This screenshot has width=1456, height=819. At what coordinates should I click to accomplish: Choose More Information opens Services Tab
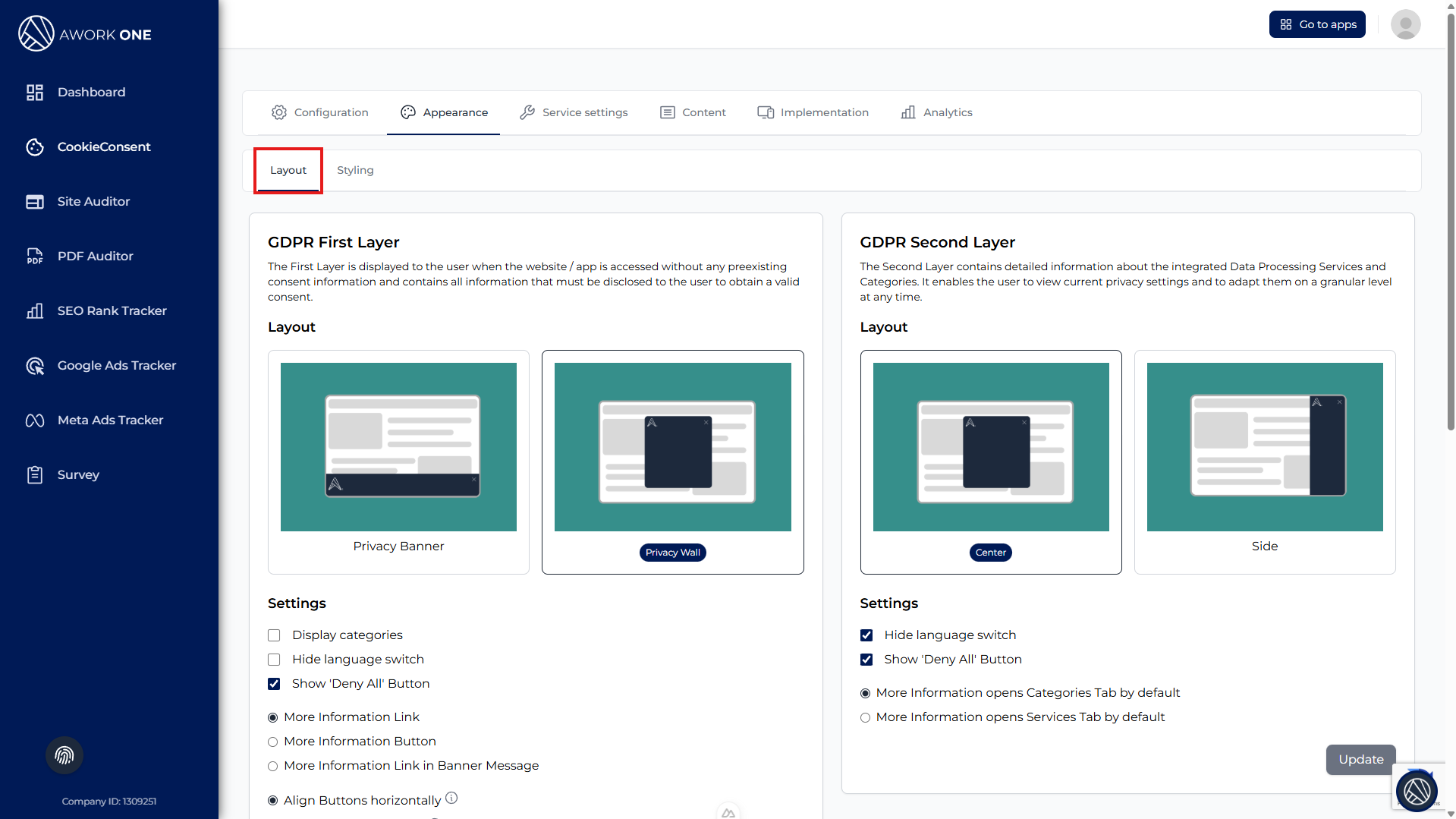865,718
